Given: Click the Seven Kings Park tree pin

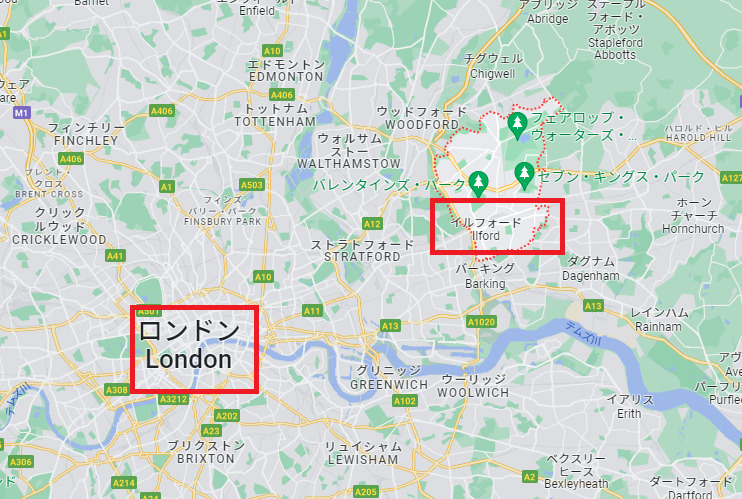Looking at the screenshot, I should 524,175.
